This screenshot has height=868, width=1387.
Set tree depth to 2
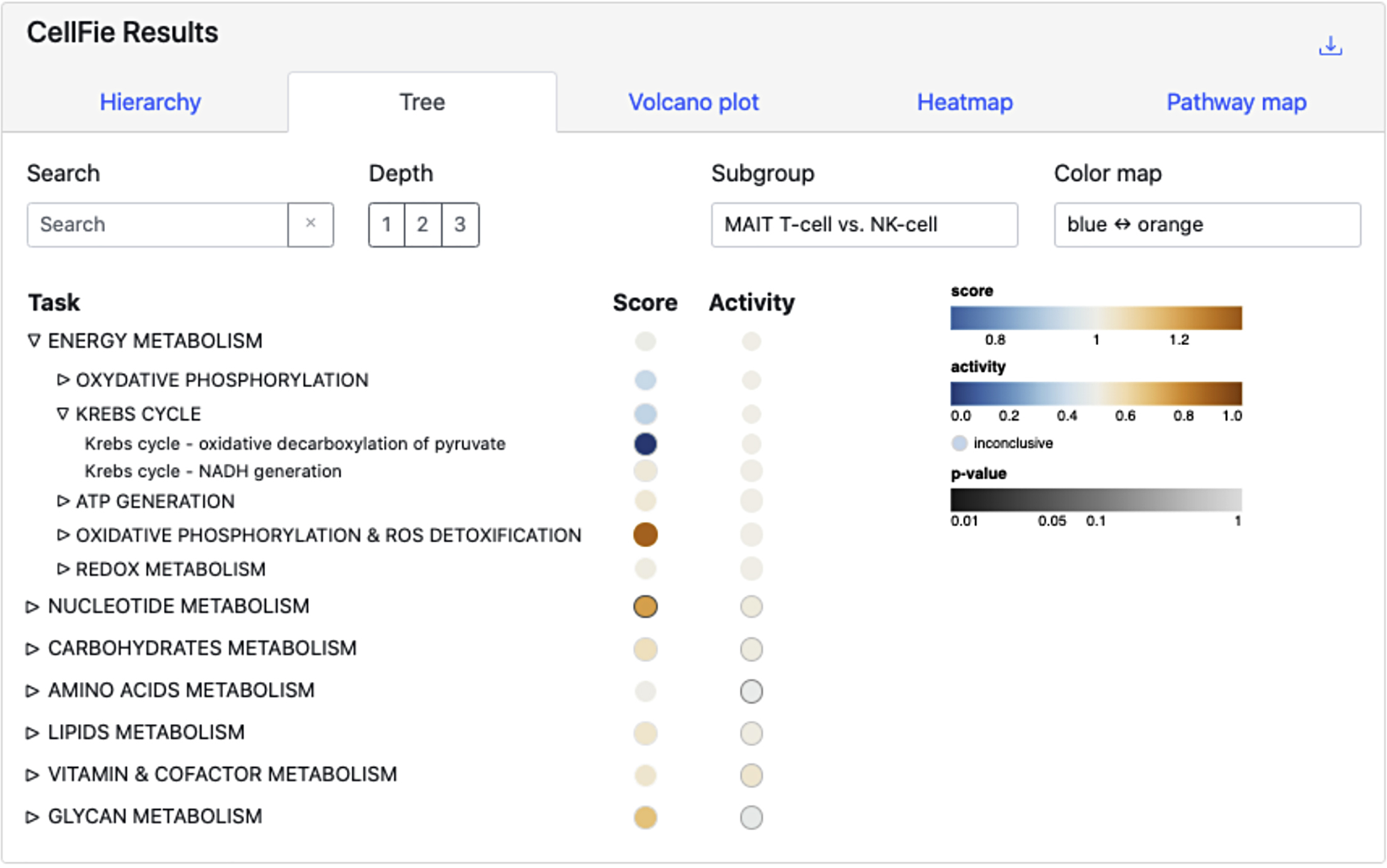pyautogui.click(x=423, y=224)
